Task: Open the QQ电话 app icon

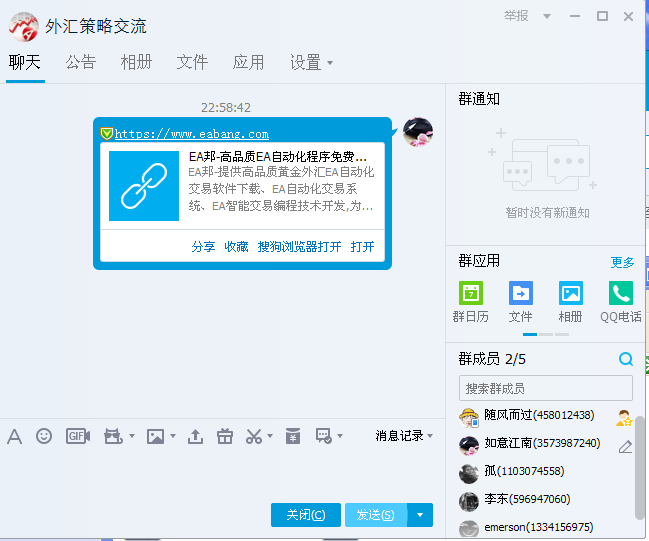Action: point(621,293)
